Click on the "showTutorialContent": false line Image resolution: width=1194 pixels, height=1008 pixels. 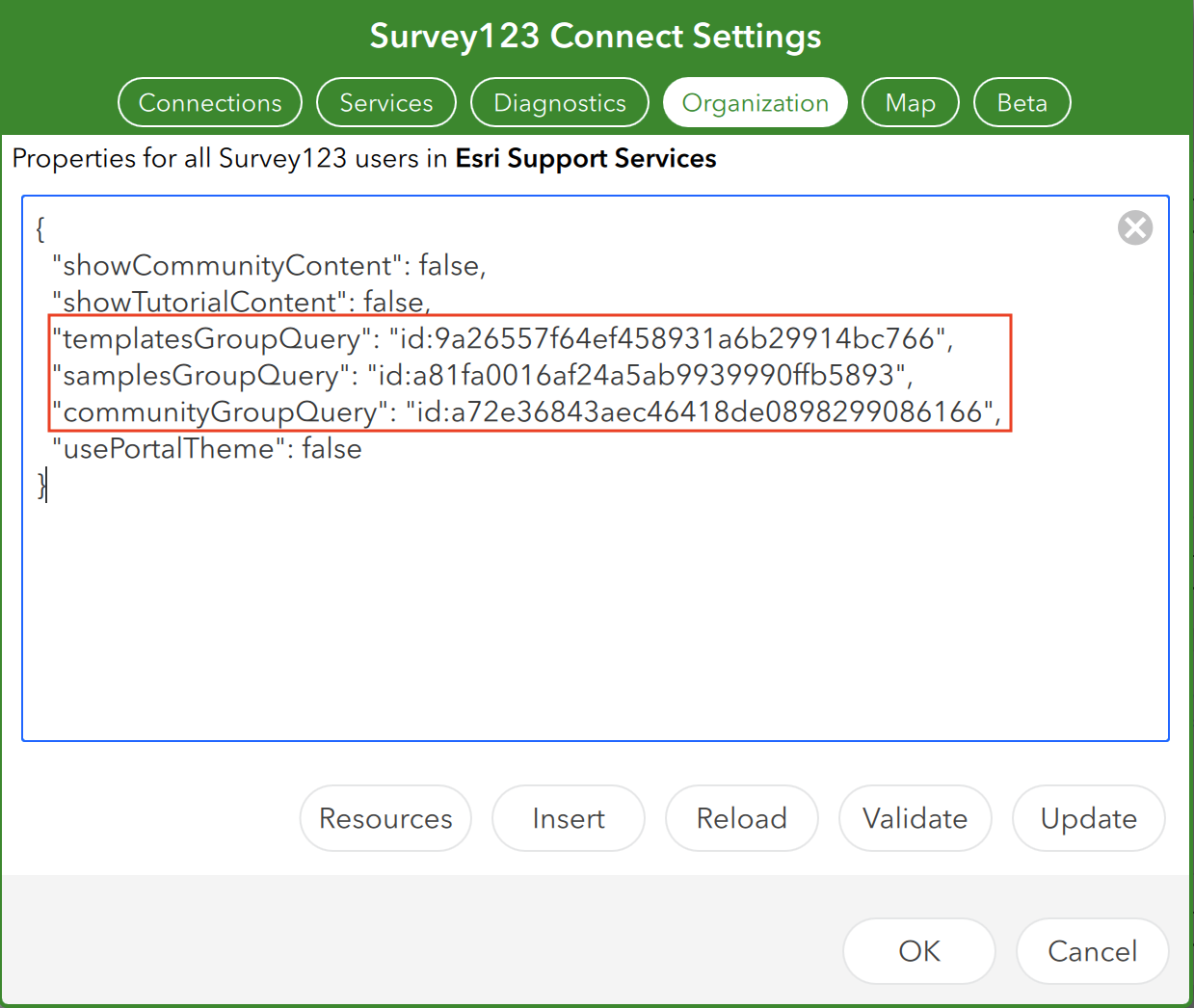pyautogui.click(x=242, y=302)
